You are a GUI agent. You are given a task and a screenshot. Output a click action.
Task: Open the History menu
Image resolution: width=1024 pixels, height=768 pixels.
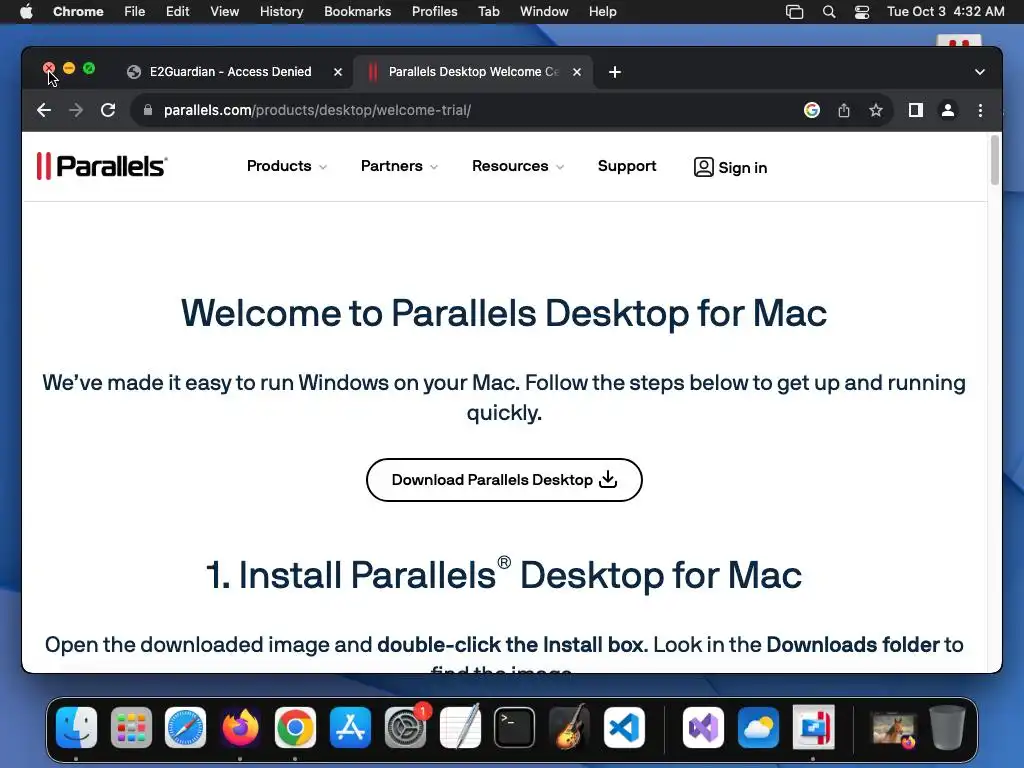coord(281,12)
